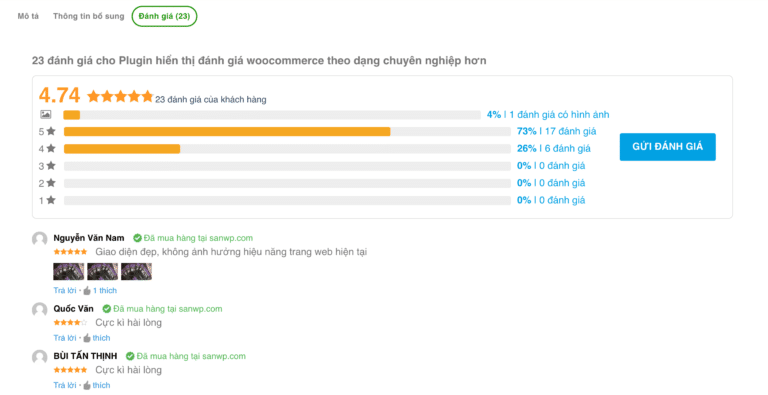Open first review image thumbnail
Viewport: 768px width, 395px height.
69,272
